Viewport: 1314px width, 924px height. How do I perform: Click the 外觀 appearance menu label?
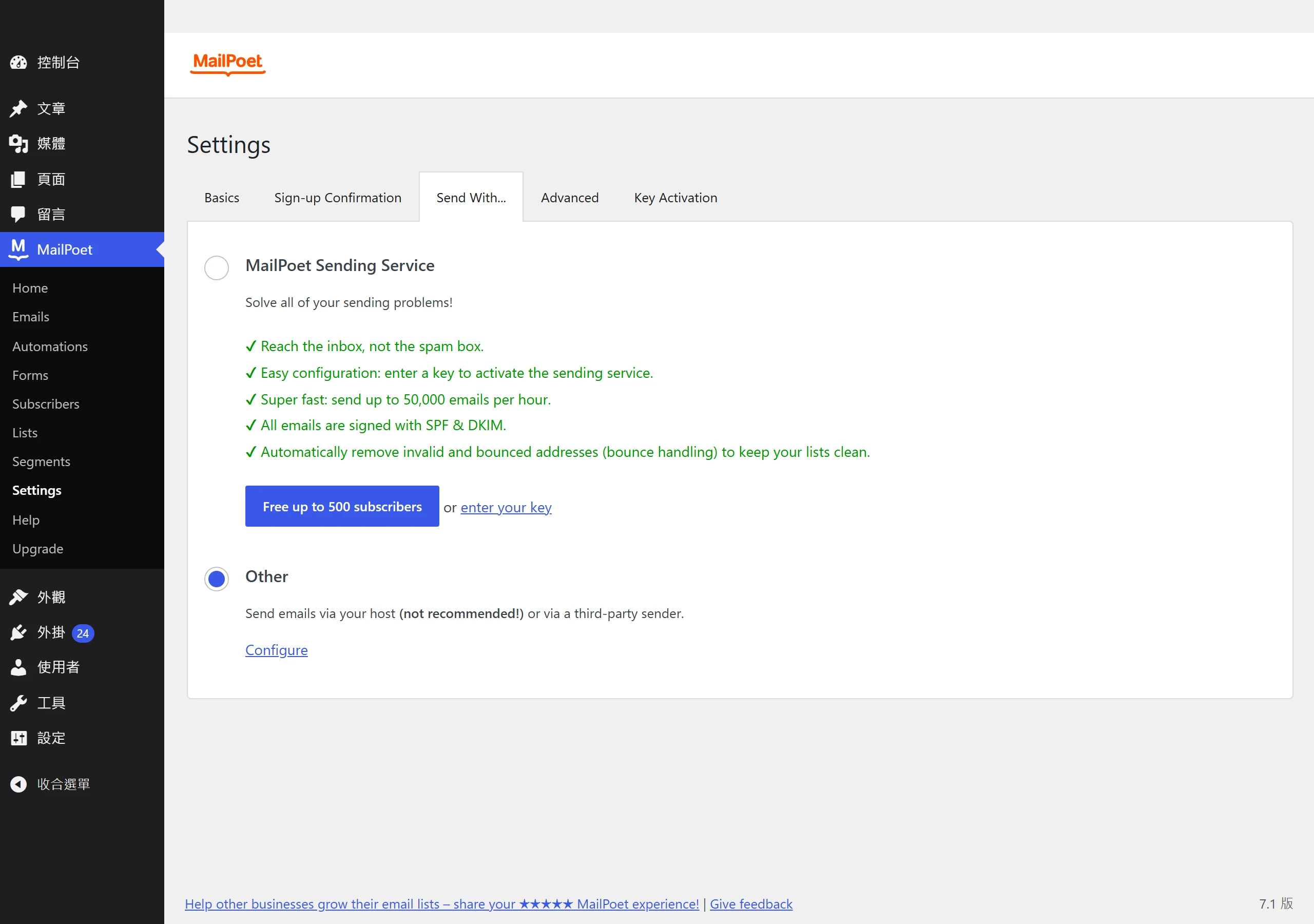click(51, 597)
